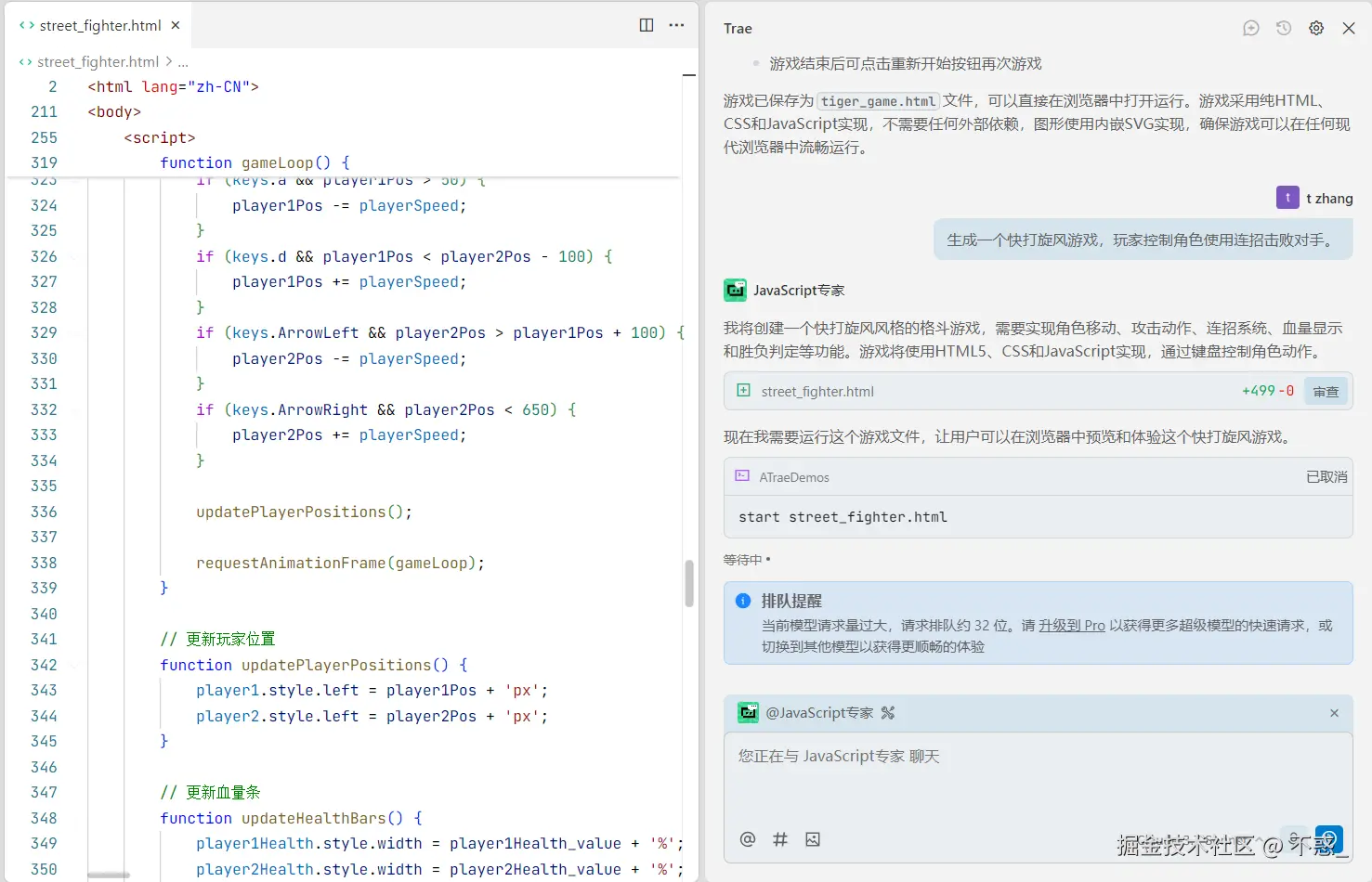Click the @JavaScript专家 agent icon above input
Image resolution: width=1372 pixels, height=882 pixels.
[748, 713]
